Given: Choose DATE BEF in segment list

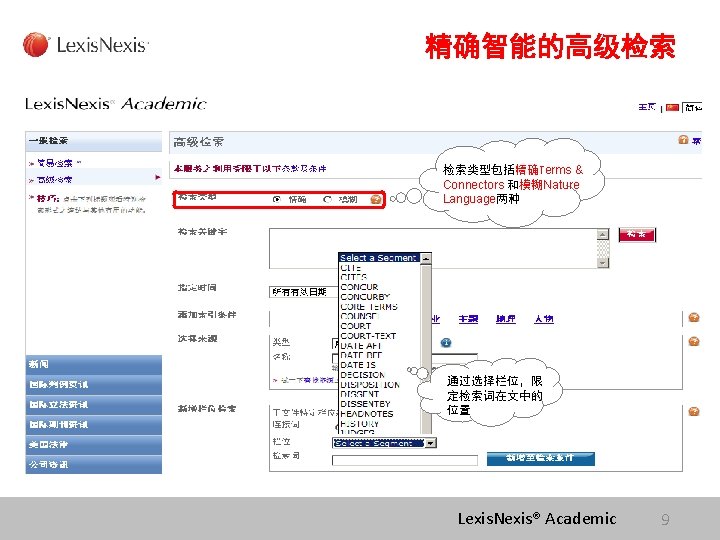Looking at the screenshot, I should tap(361, 355).
